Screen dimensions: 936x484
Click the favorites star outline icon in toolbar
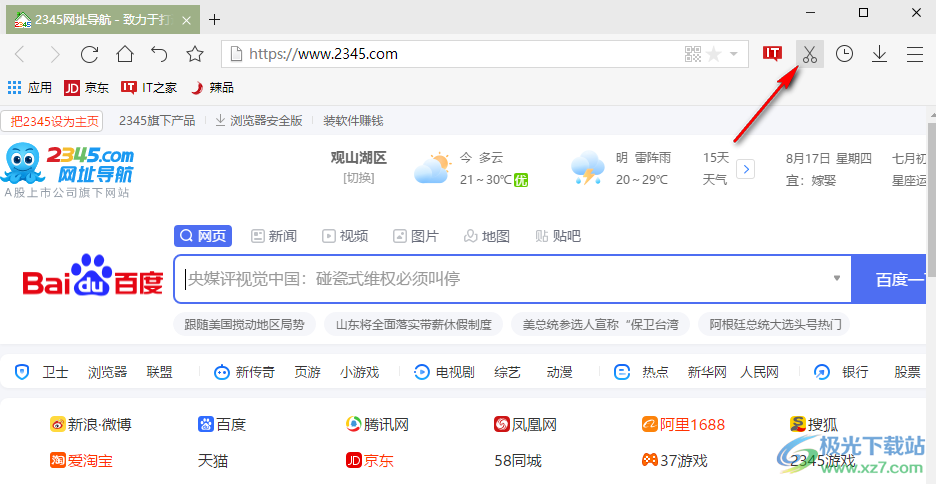(195, 55)
